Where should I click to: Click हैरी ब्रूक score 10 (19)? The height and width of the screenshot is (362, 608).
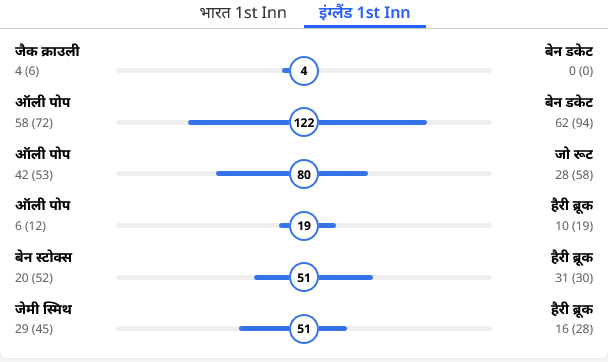(x=574, y=226)
